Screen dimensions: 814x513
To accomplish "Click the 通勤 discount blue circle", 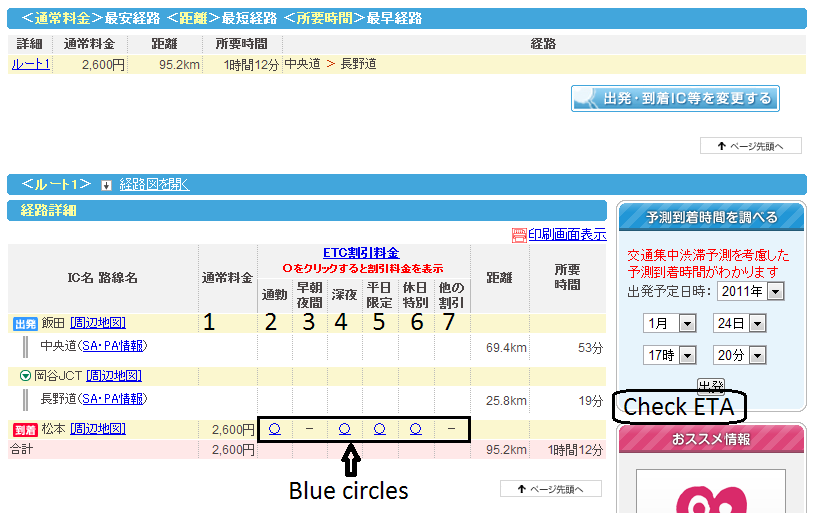I will coord(275,429).
